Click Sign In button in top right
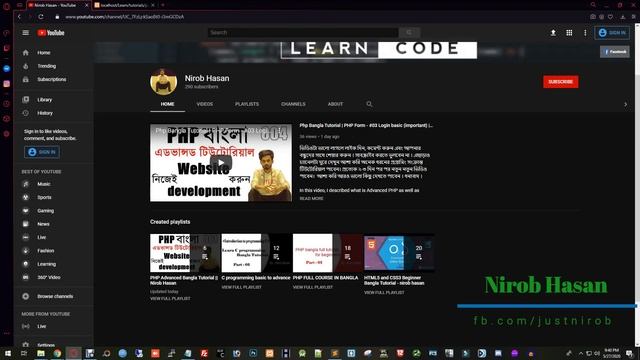Viewport: 640px width, 360px height. [x=612, y=33]
